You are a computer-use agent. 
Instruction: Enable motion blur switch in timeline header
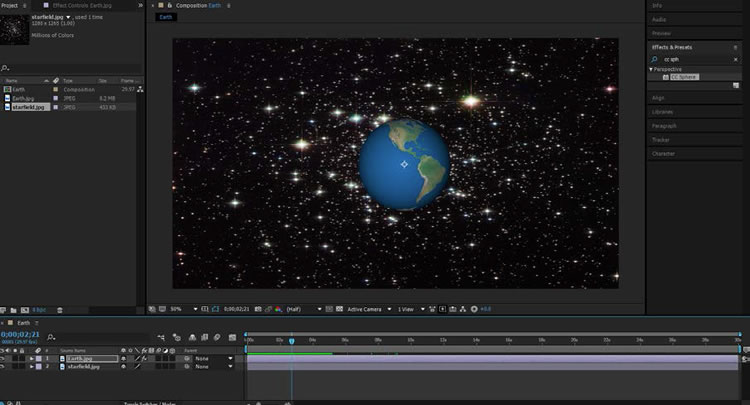pos(216,338)
